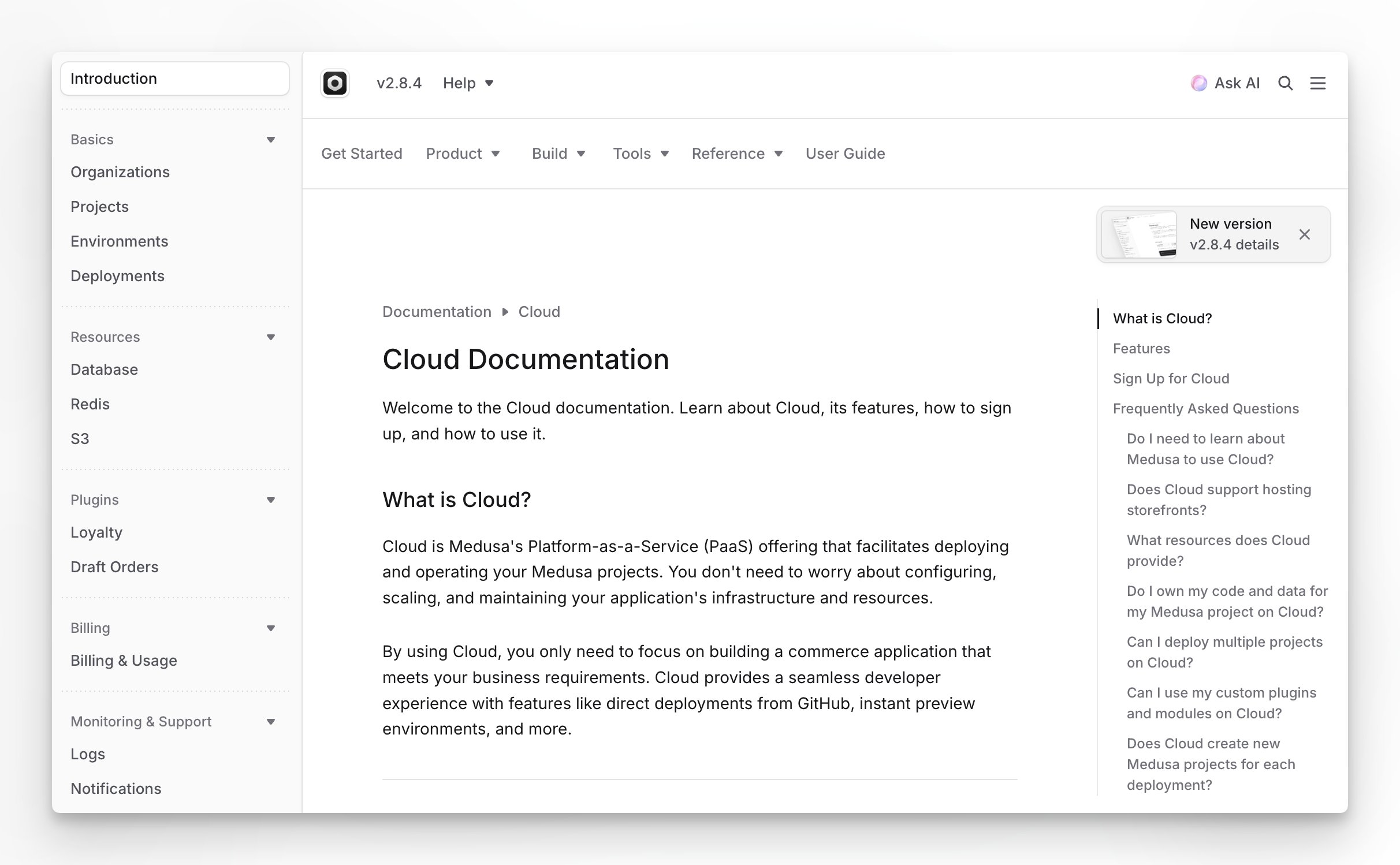Open the New version thumbnail preview
The height and width of the screenshot is (865, 1400).
point(1139,234)
